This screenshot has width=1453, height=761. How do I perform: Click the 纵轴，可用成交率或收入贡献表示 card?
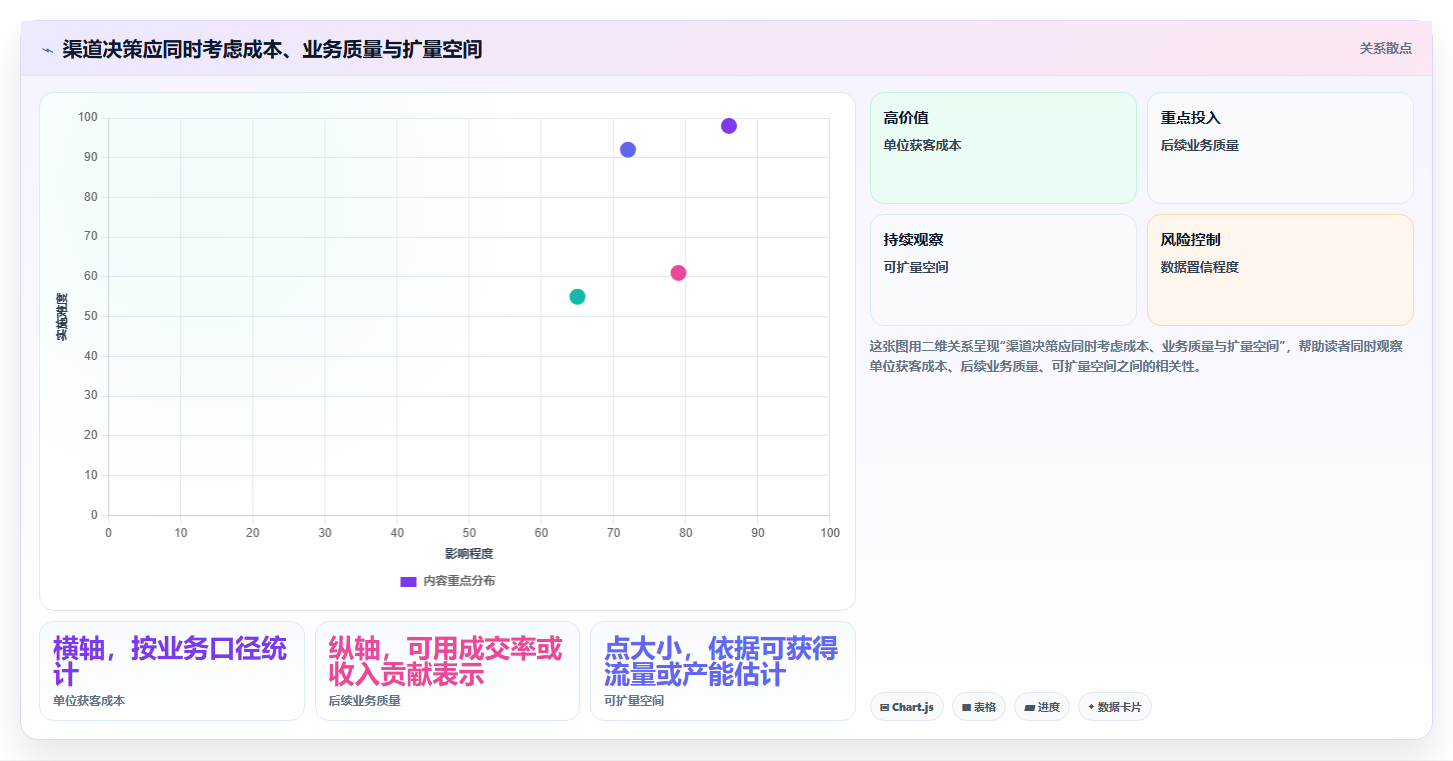(447, 671)
